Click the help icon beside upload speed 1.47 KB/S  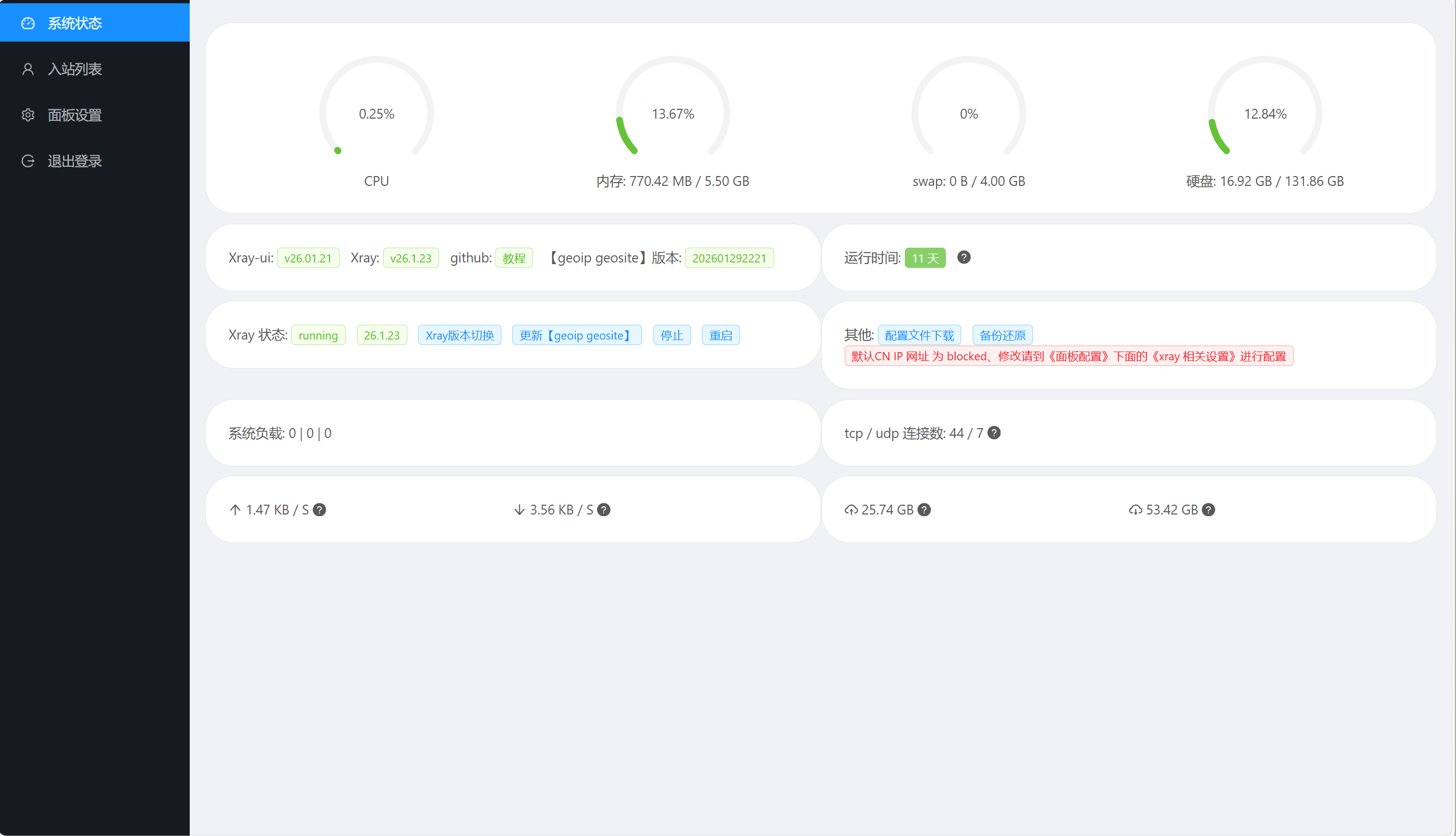320,510
